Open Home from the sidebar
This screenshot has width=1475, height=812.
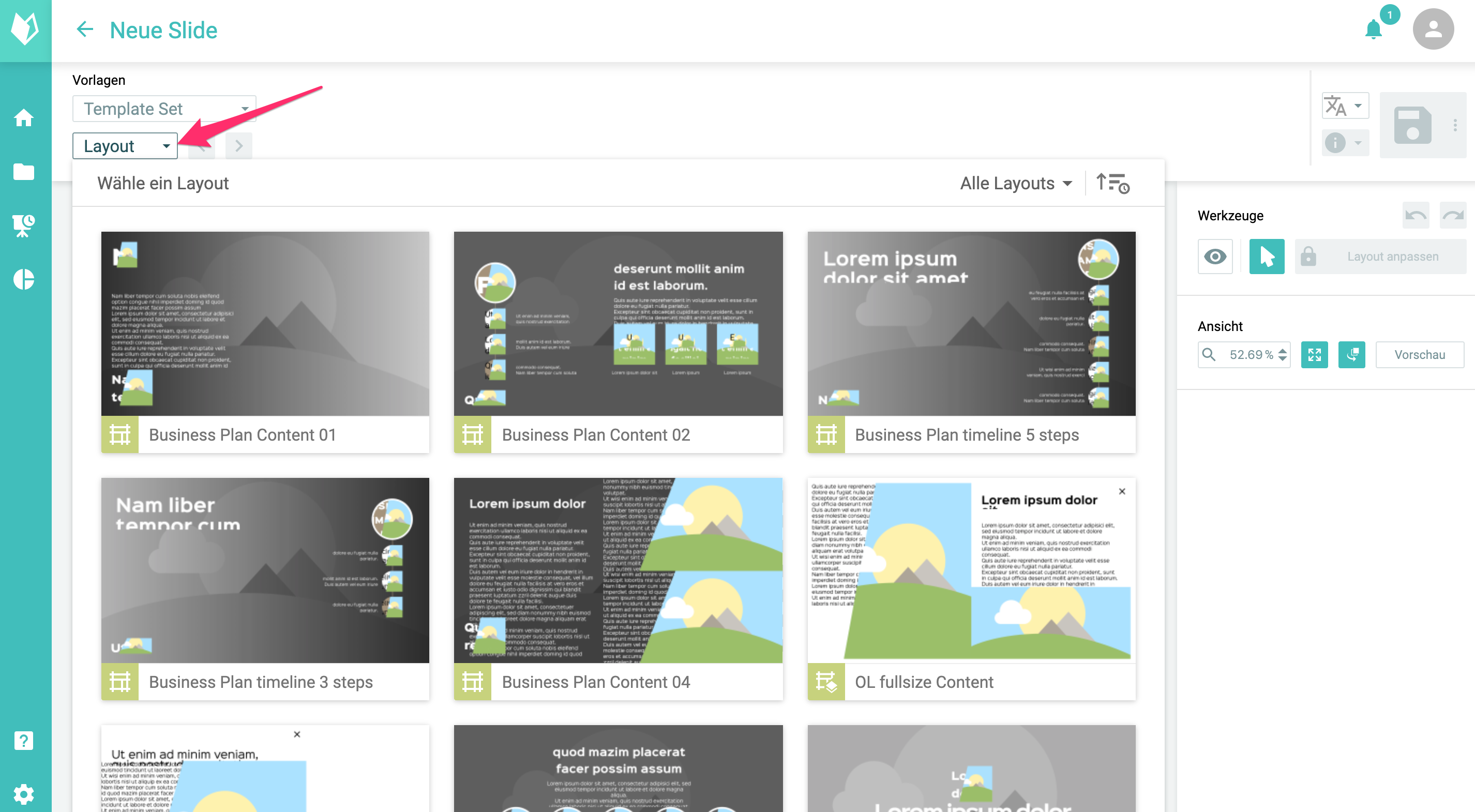[x=23, y=118]
